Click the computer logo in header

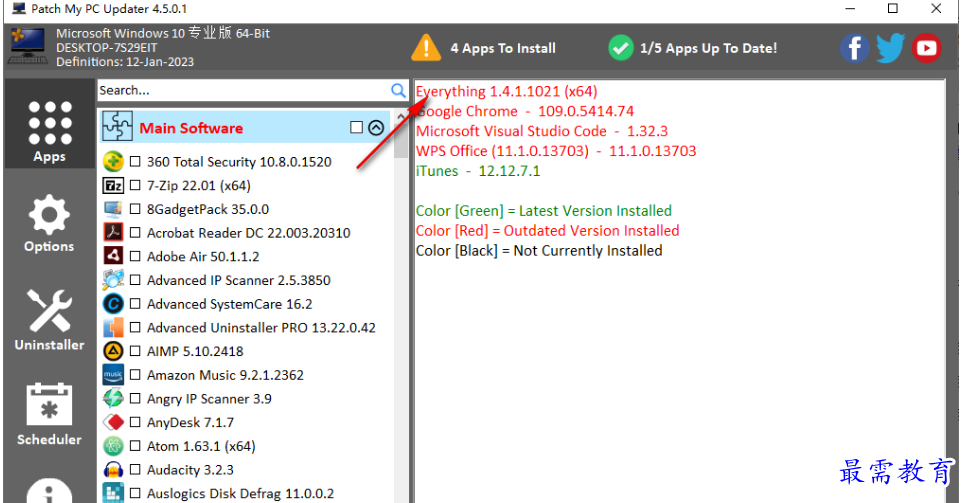pyautogui.click(x=28, y=47)
